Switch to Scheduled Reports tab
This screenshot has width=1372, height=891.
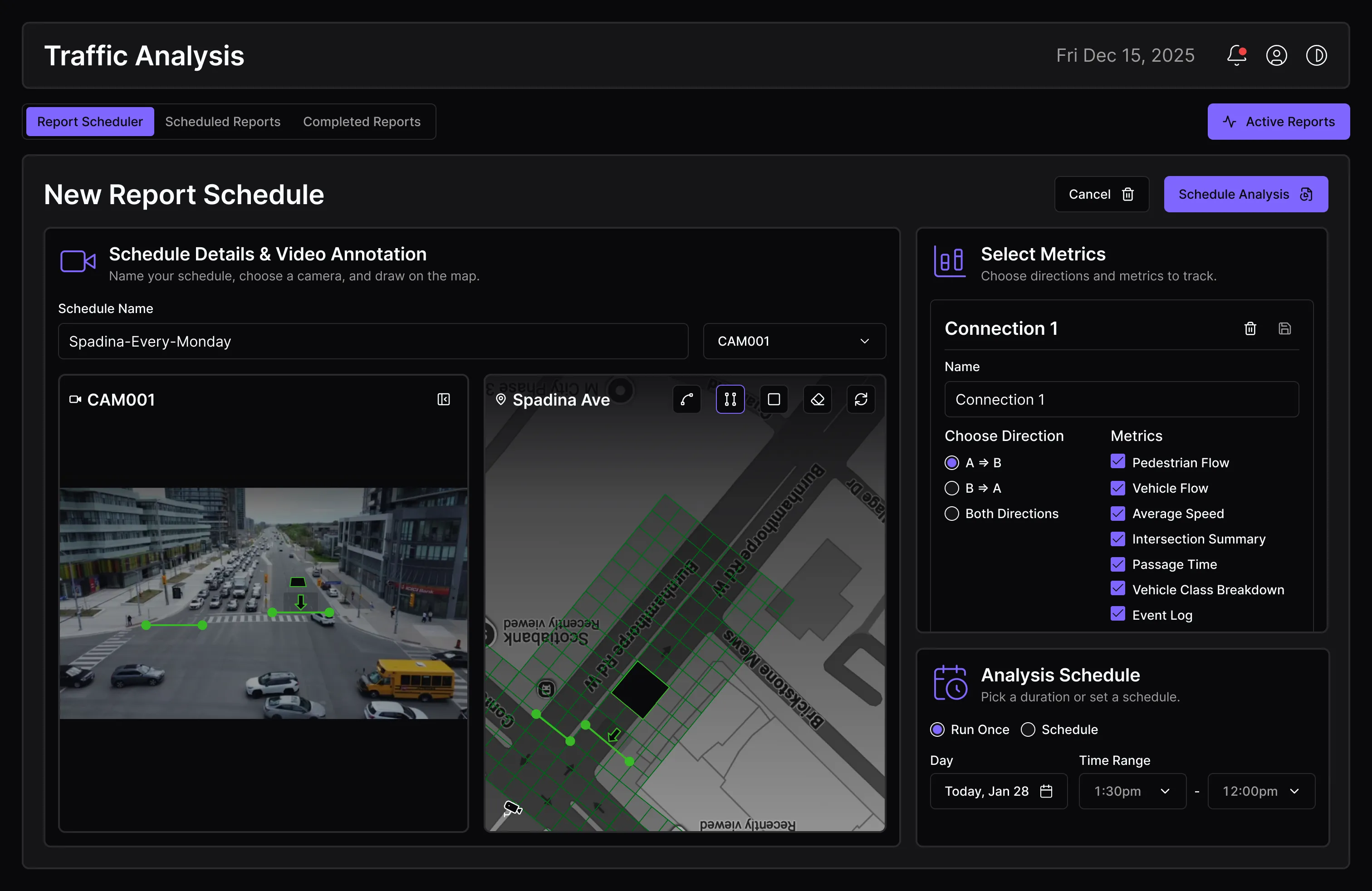(222, 122)
